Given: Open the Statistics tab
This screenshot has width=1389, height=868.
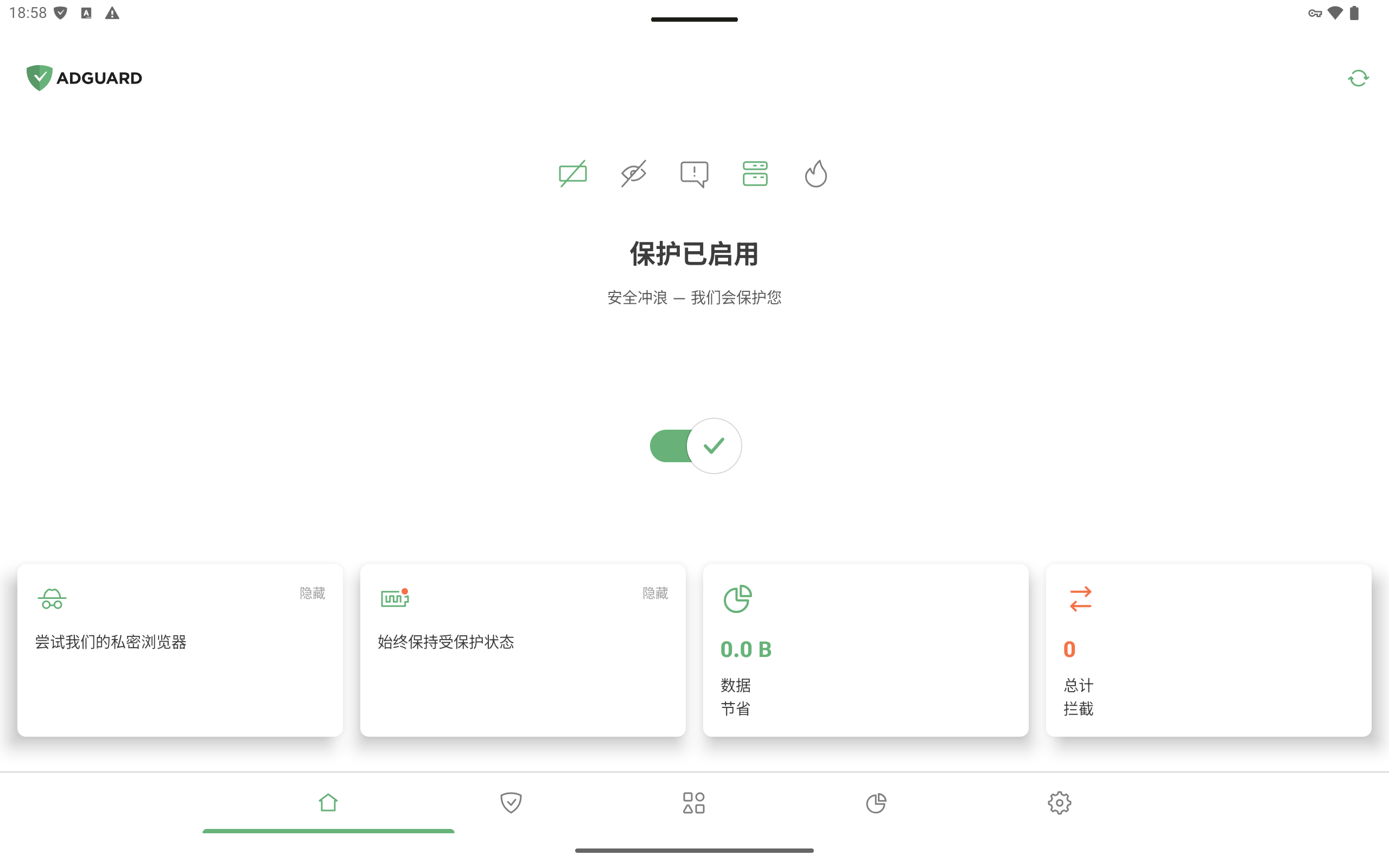Looking at the screenshot, I should [876, 802].
